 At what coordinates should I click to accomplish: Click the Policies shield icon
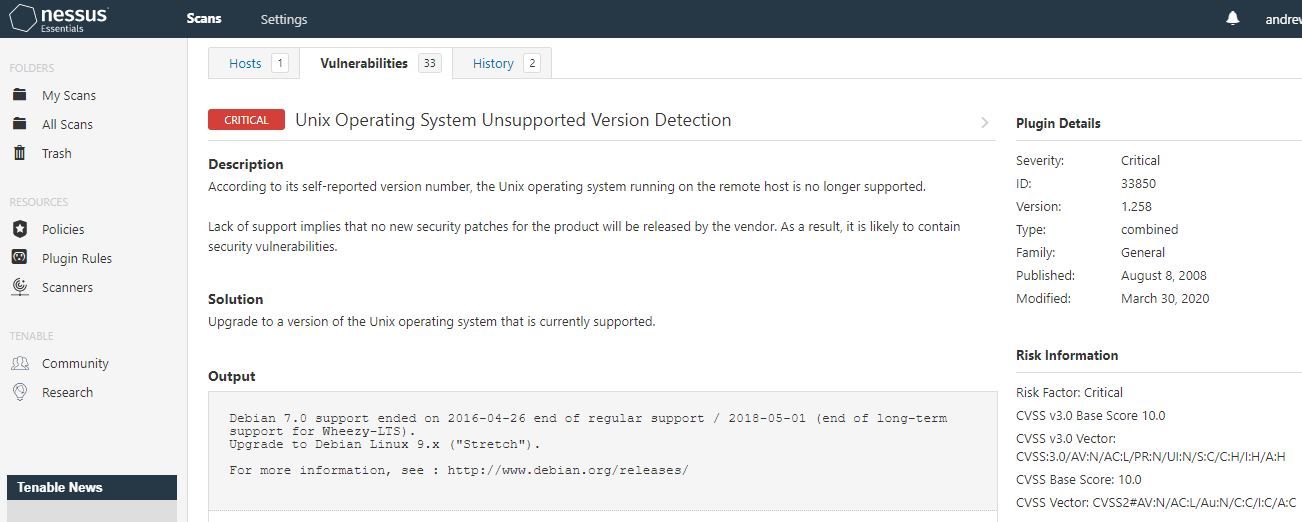point(19,229)
